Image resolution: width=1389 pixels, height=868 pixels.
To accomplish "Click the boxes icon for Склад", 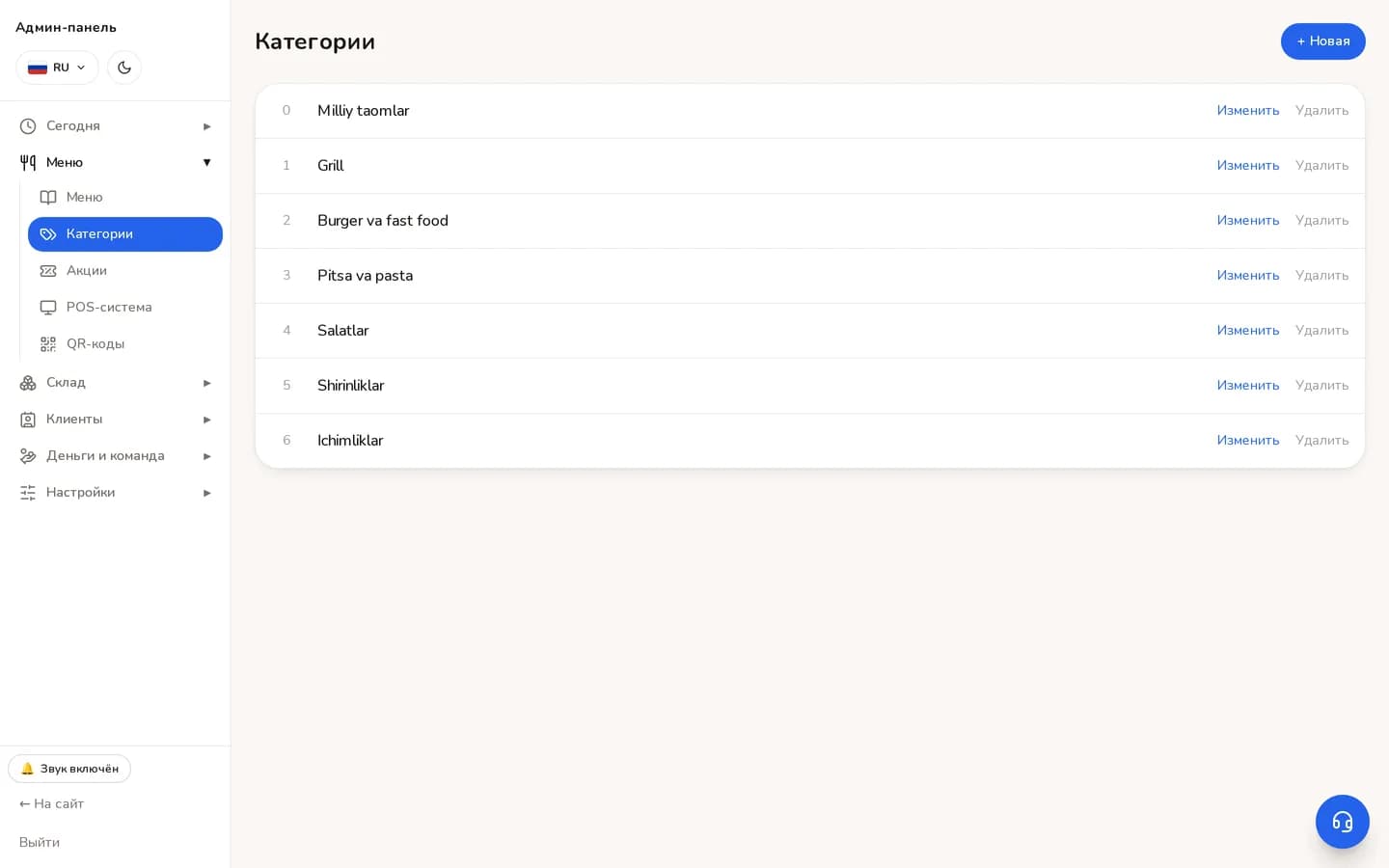I will point(28,383).
